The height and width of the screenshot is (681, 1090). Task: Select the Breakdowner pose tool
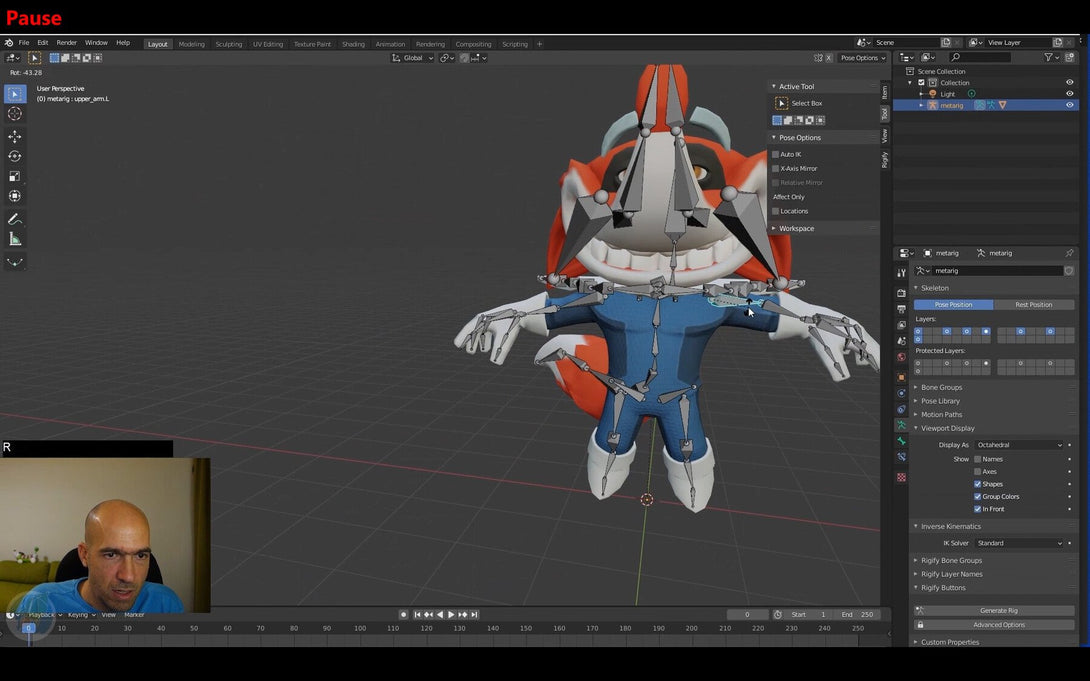tap(15, 262)
